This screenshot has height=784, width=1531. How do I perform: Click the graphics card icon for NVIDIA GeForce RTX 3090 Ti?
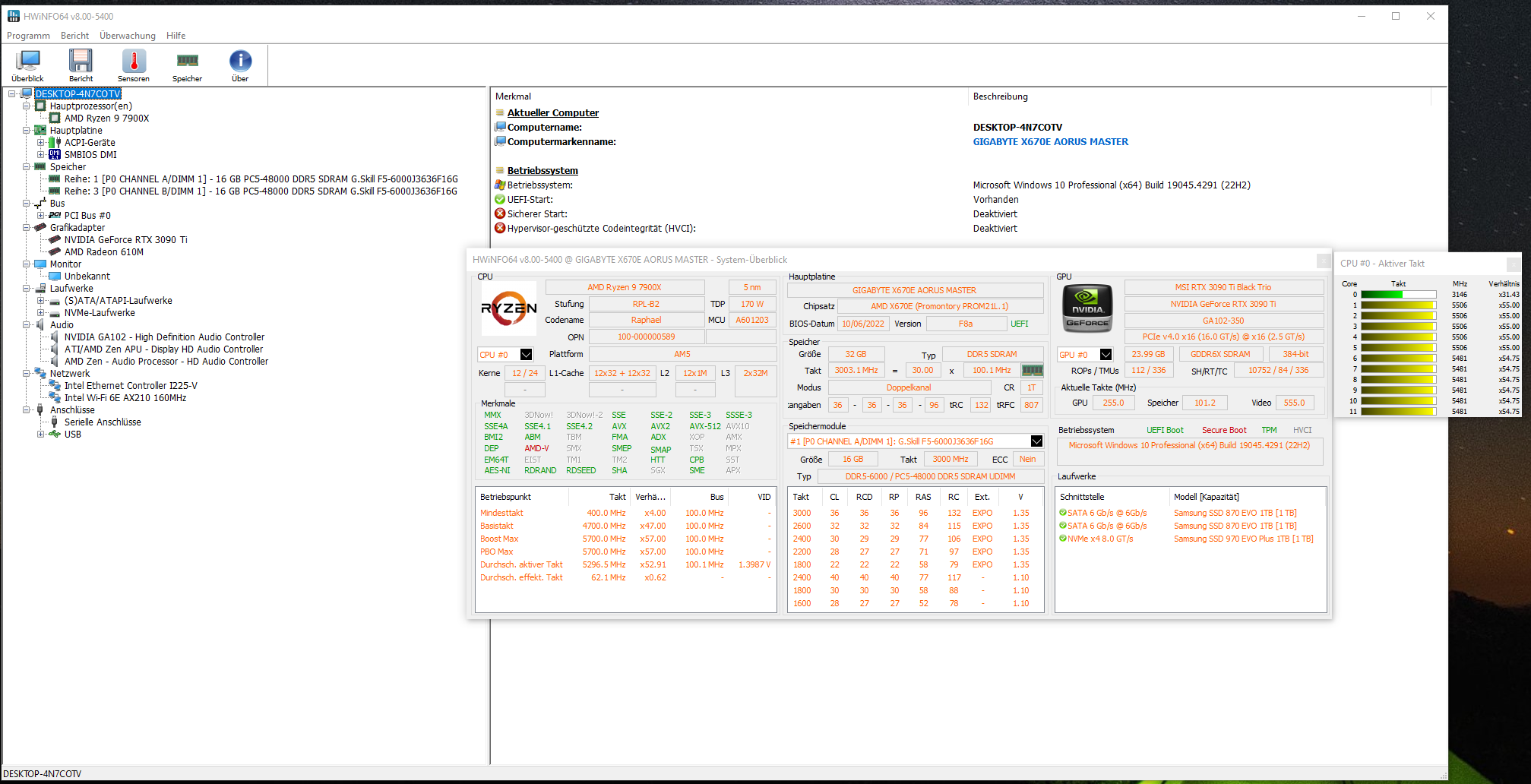[55, 240]
